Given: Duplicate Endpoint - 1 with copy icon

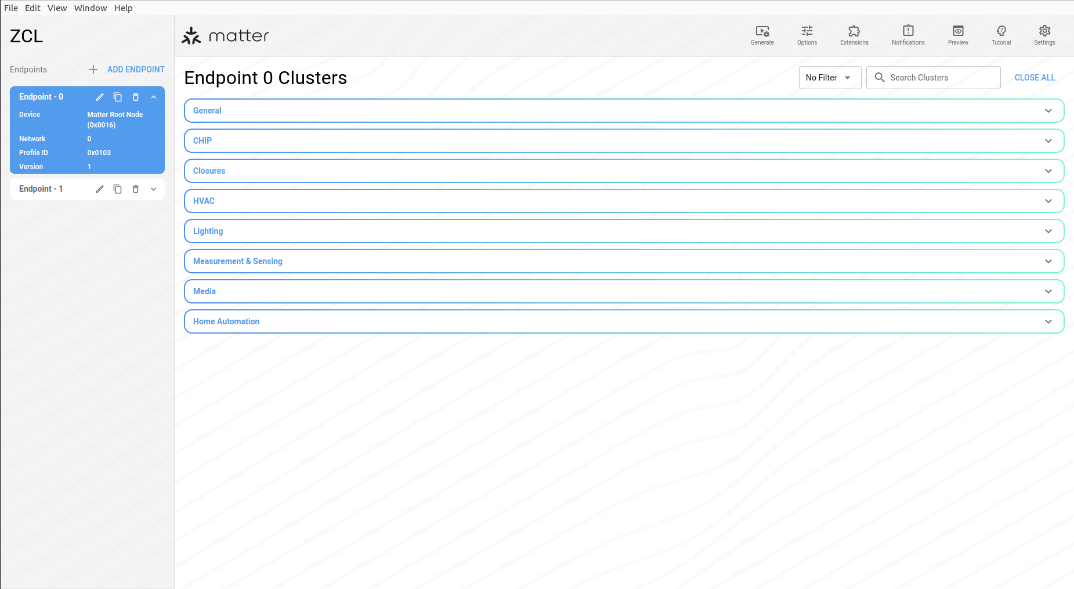Looking at the screenshot, I should point(117,189).
